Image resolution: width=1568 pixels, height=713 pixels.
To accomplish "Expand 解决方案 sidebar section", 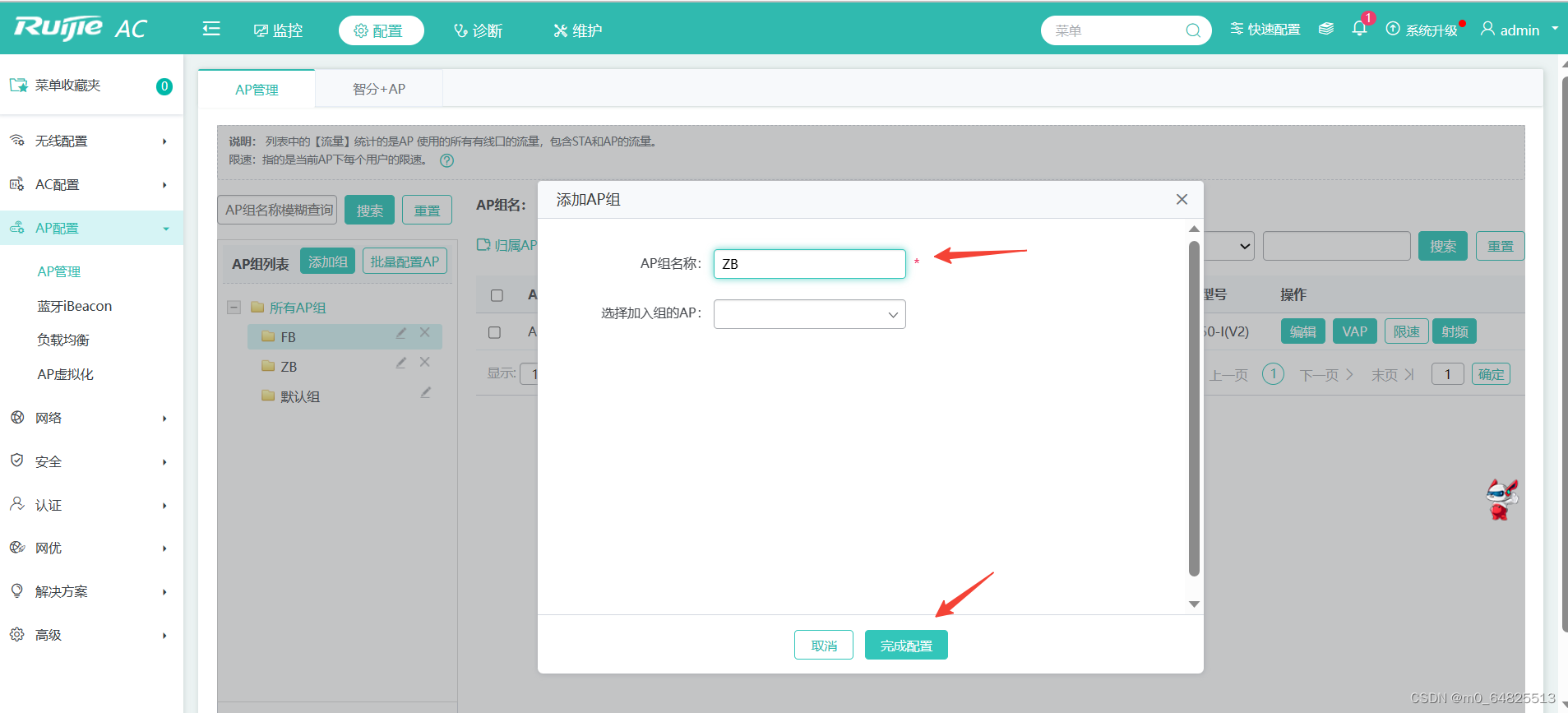I will tap(91, 591).
